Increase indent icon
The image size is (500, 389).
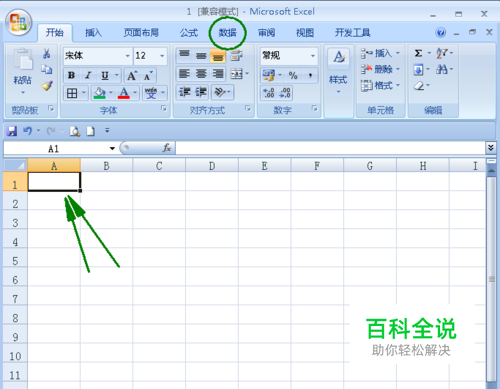tap(201, 92)
